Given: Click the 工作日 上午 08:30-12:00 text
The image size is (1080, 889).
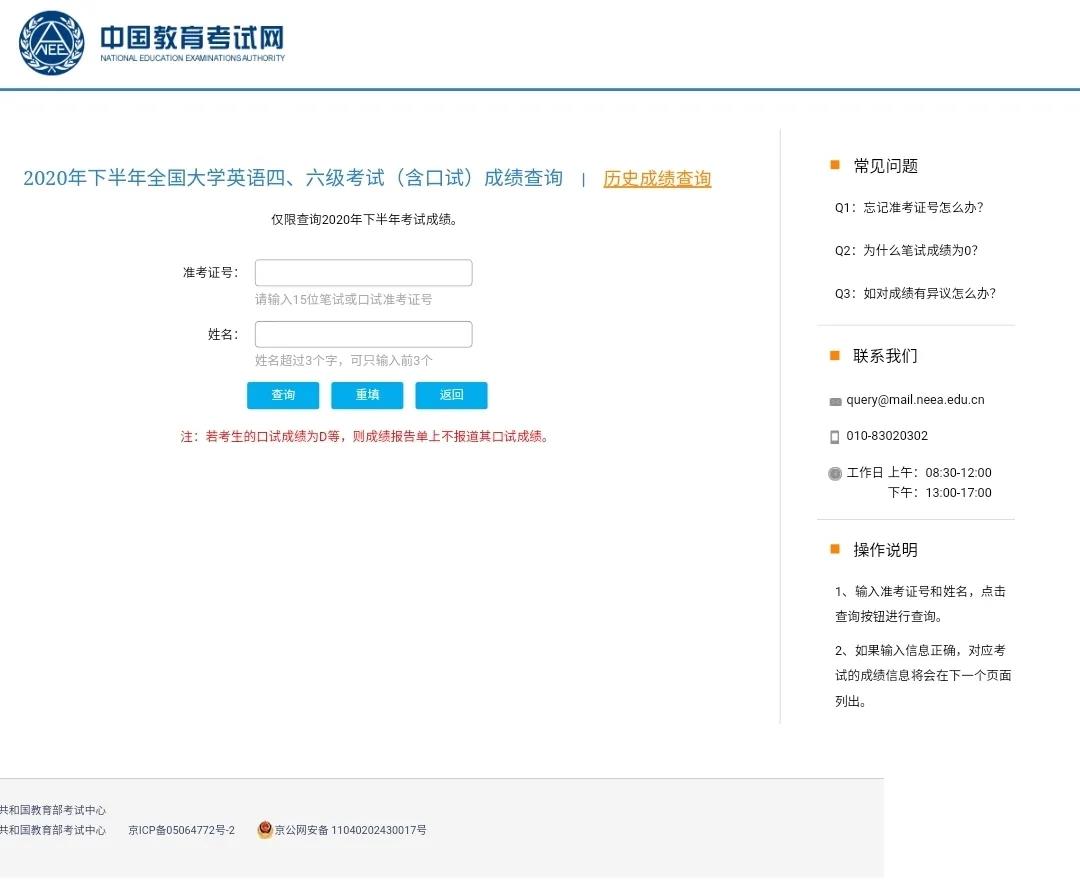Looking at the screenshot, I should coord(919,473).
